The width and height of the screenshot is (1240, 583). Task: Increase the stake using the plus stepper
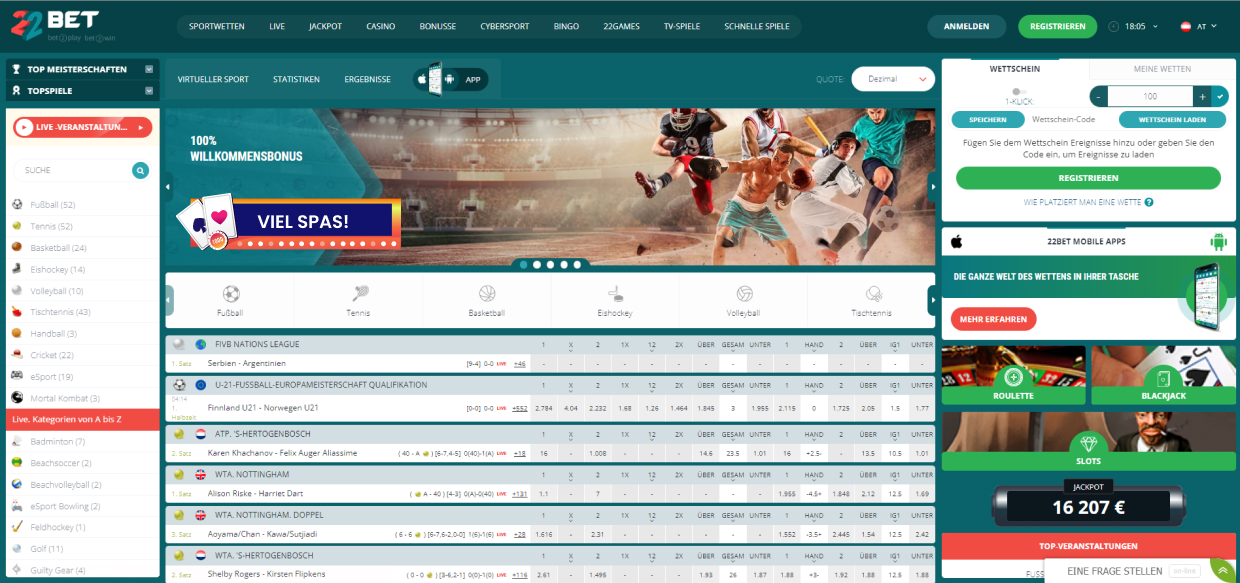pos(1202,96)
